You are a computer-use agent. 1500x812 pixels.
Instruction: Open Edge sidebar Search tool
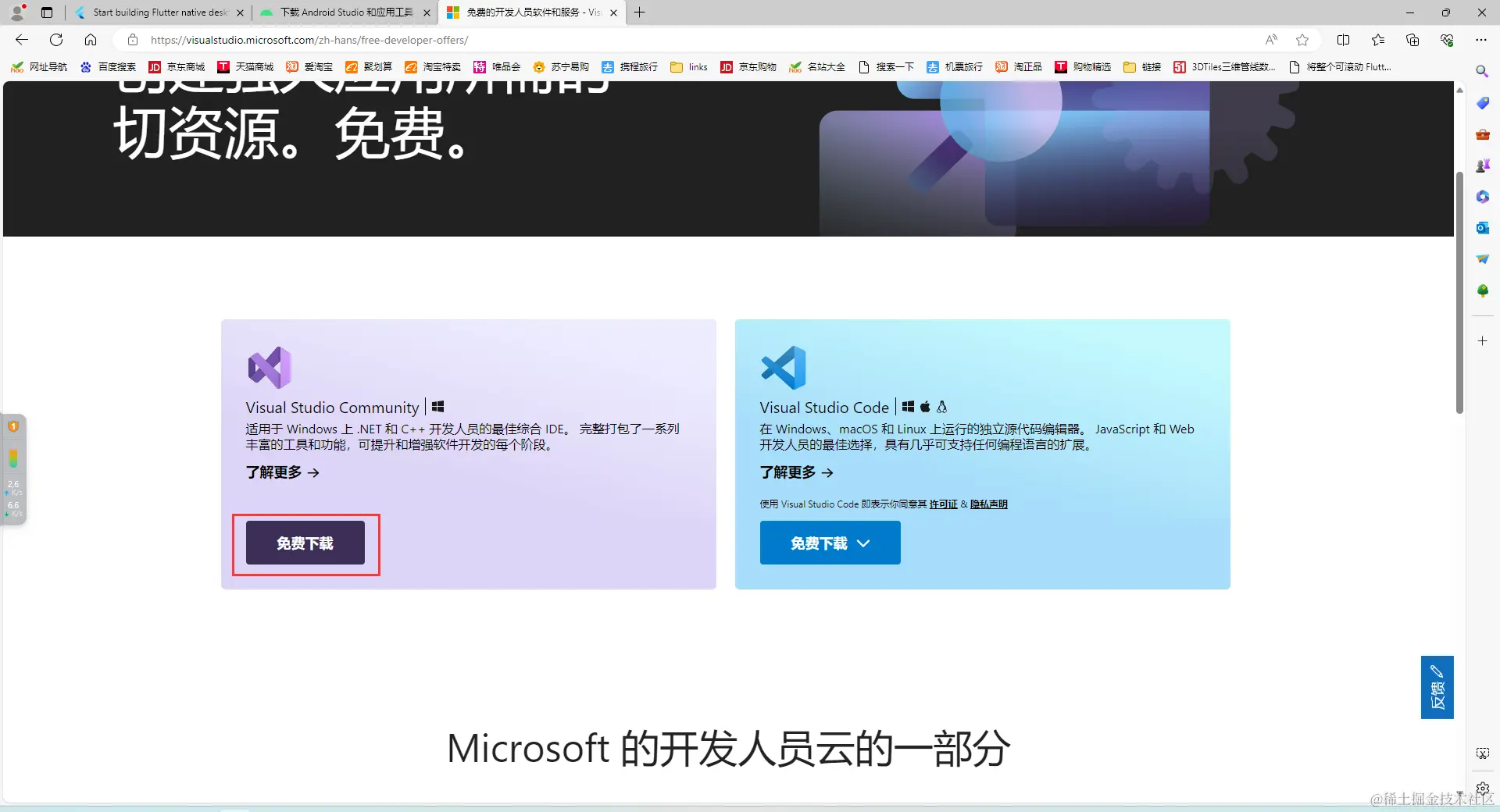pyautogui.click(x=1482, y=70)
